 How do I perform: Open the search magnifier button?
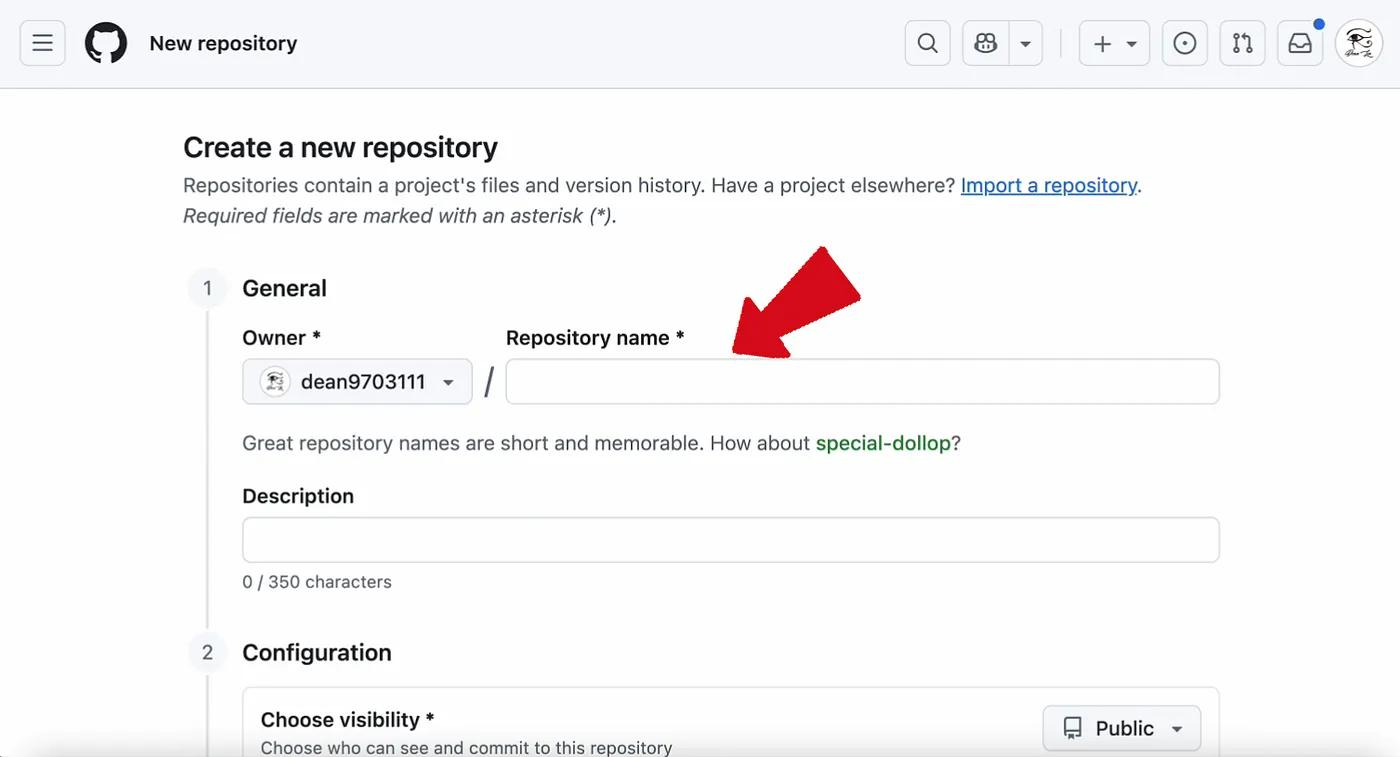927,44
